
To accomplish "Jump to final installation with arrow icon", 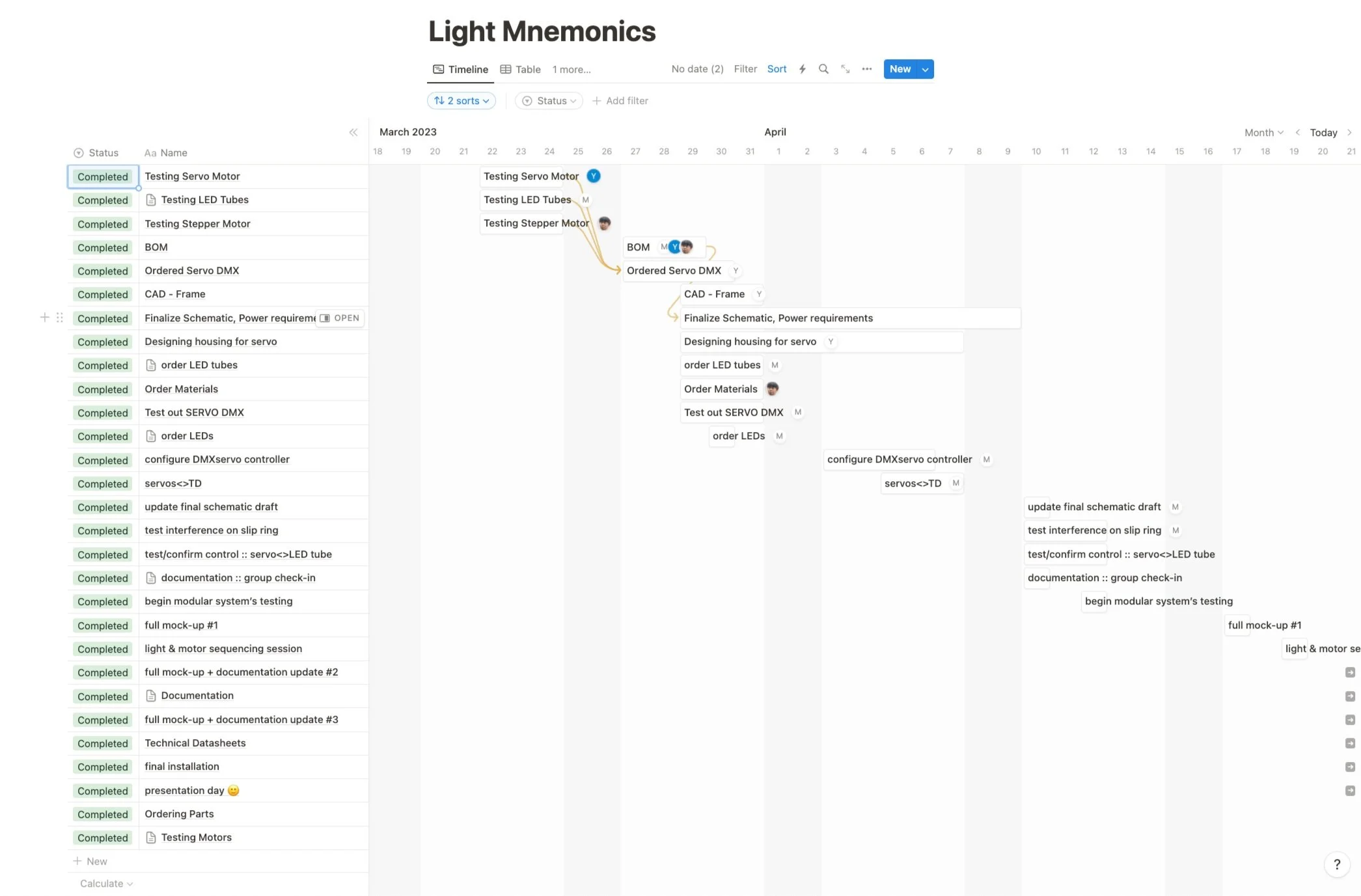I will pos(1350,767).
